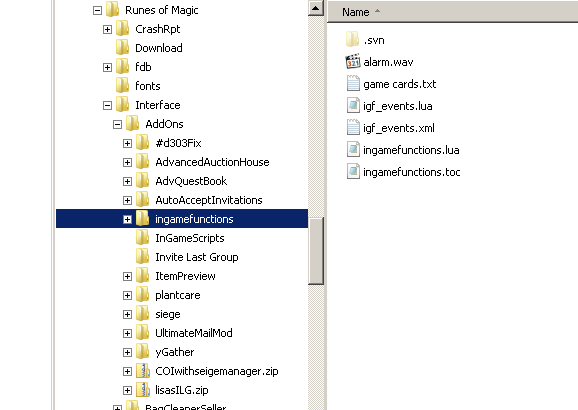Expand the CrashRpt folder node
This screenshot has height=410, width=578.
pyautogui.click(x=107, y=29)
